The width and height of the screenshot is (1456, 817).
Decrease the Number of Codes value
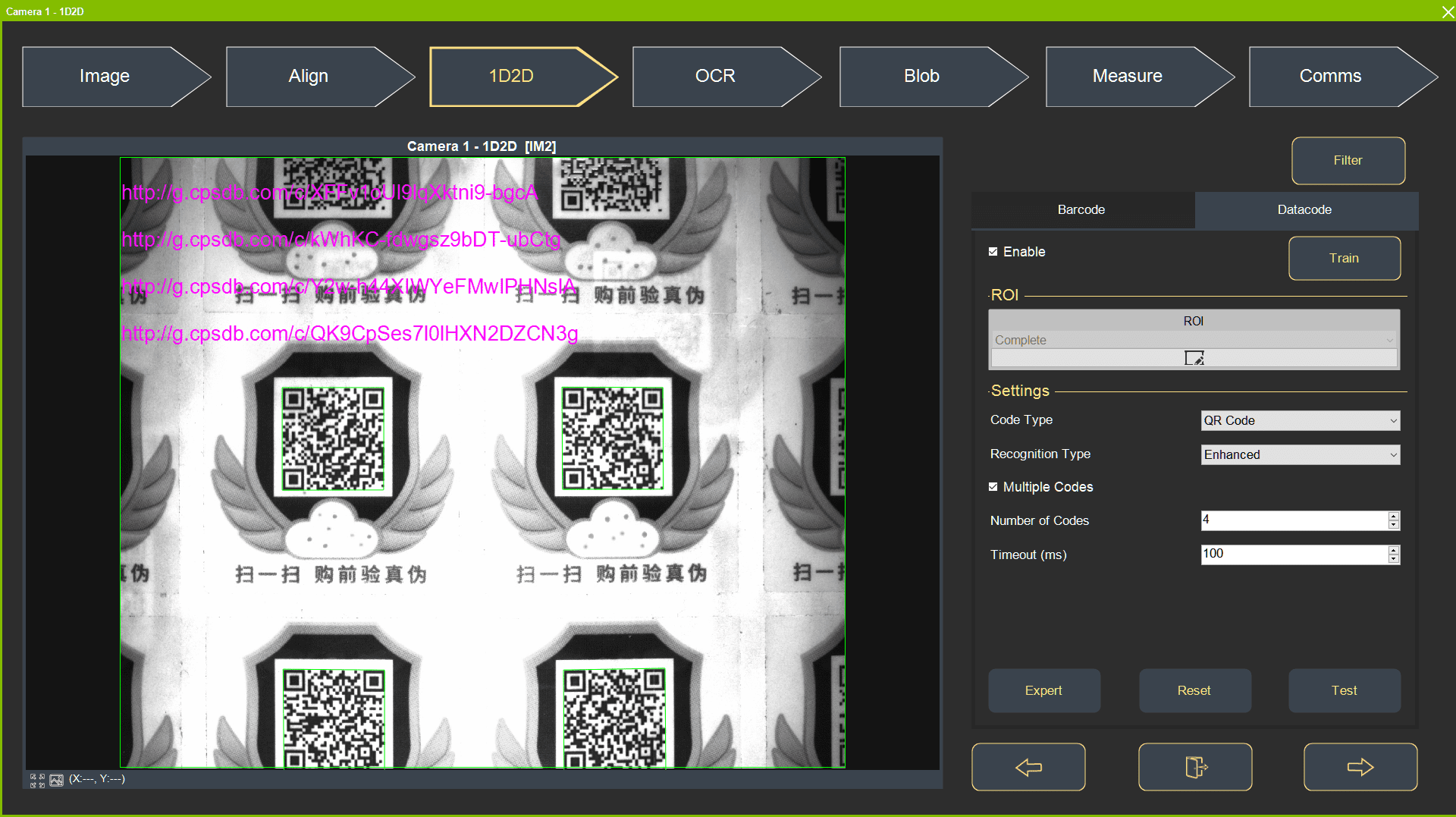pos(1393,525)
